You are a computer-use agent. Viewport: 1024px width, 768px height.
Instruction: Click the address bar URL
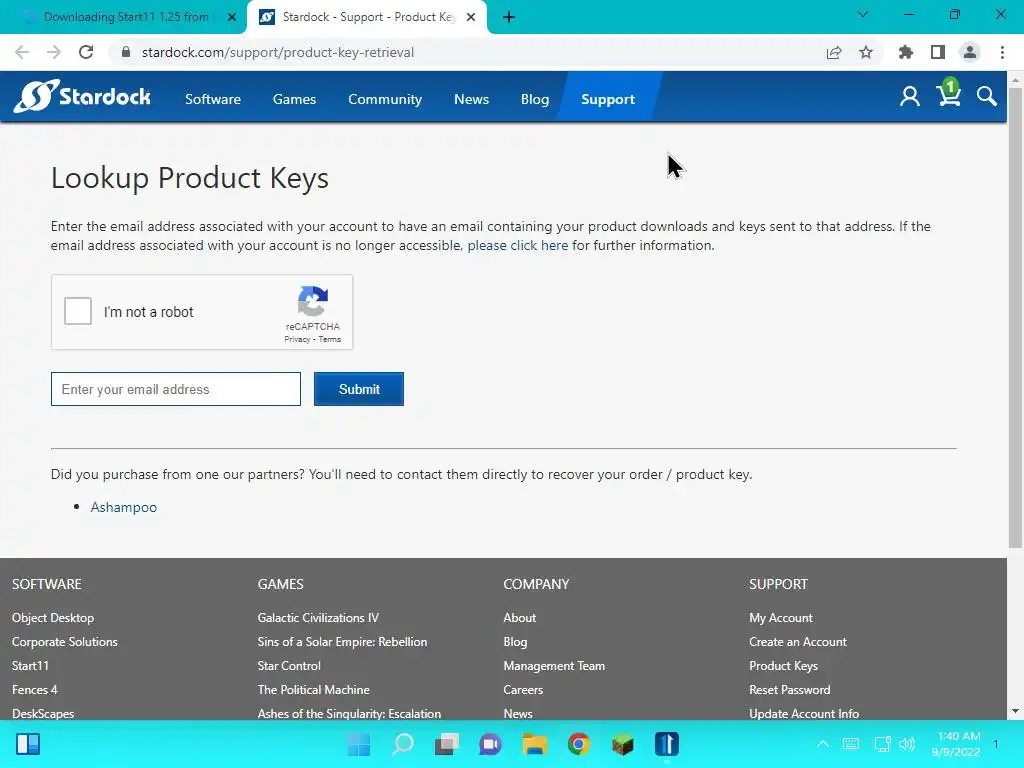(x=278, y=52)
